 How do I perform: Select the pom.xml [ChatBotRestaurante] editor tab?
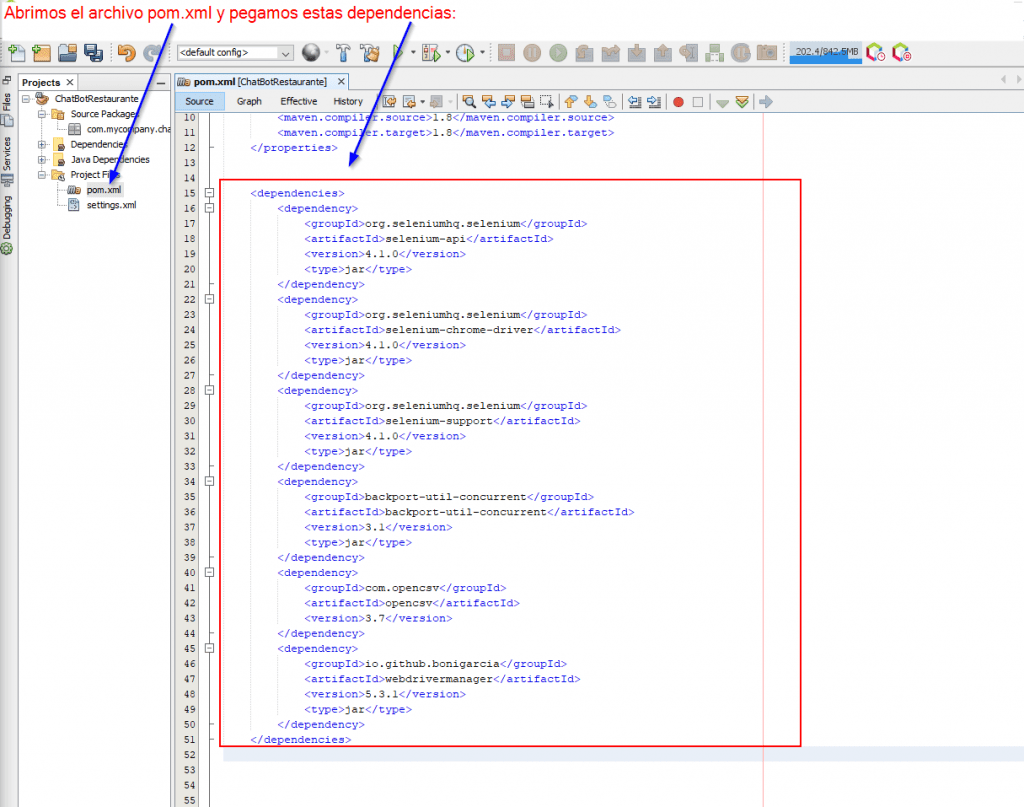pos(260,82)
